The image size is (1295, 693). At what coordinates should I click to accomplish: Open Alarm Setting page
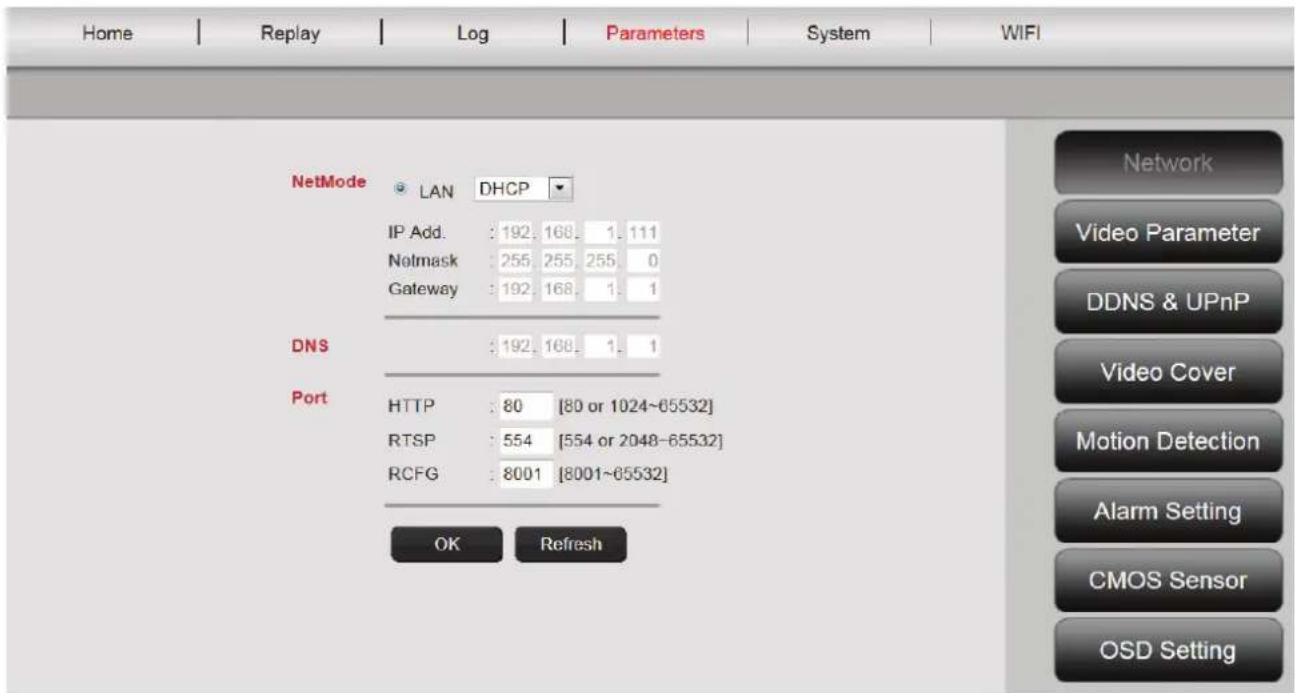[1168, 511]
